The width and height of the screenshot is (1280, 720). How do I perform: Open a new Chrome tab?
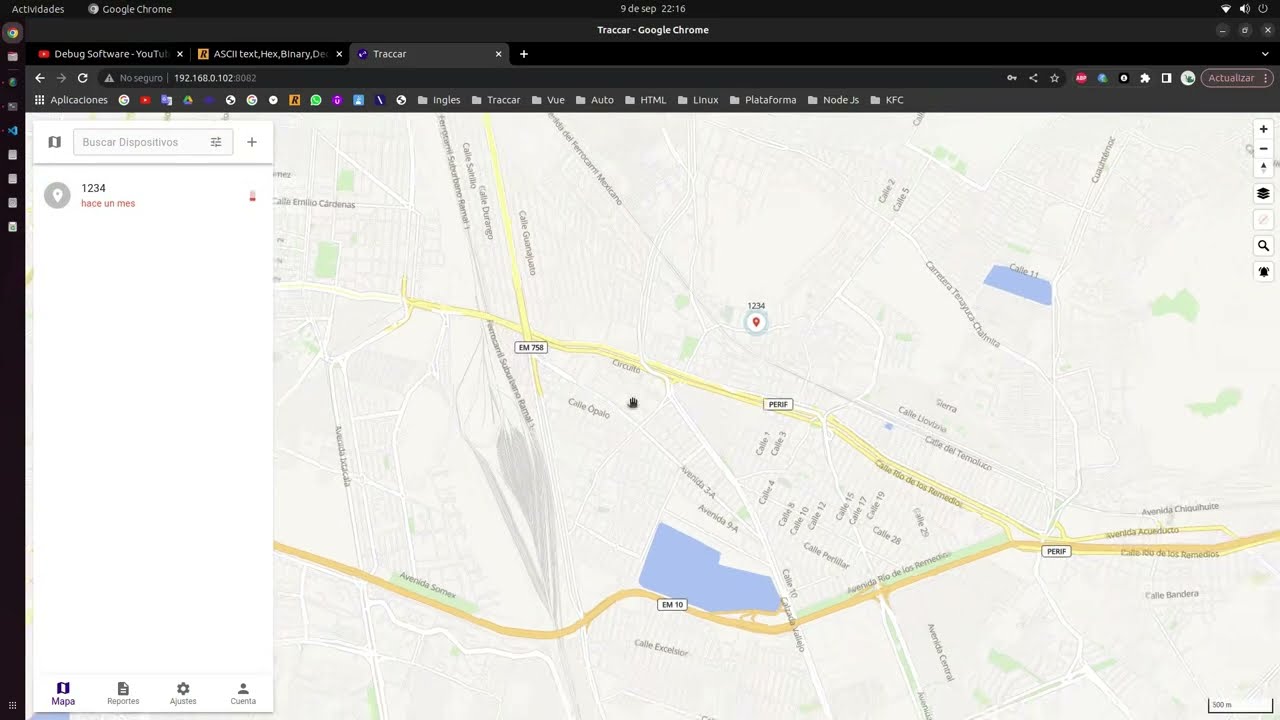pyautogui.click(x=523, y=54)
